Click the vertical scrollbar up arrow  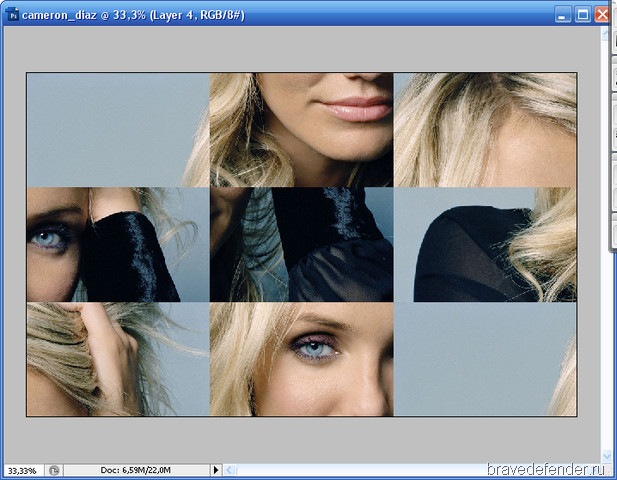pyautogui.click(x=606, y=34)
